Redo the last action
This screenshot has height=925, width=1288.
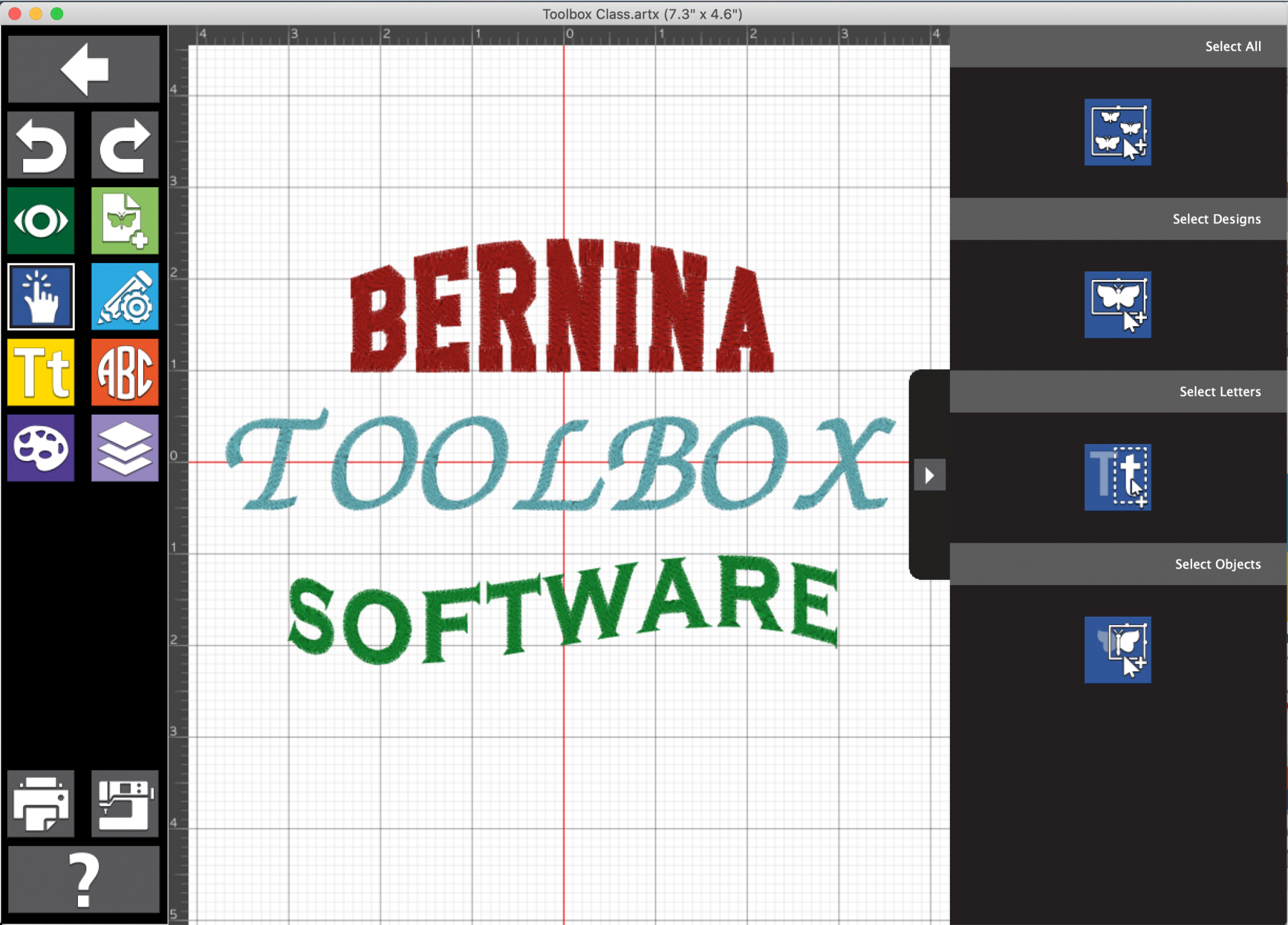[x=125, y=145]
